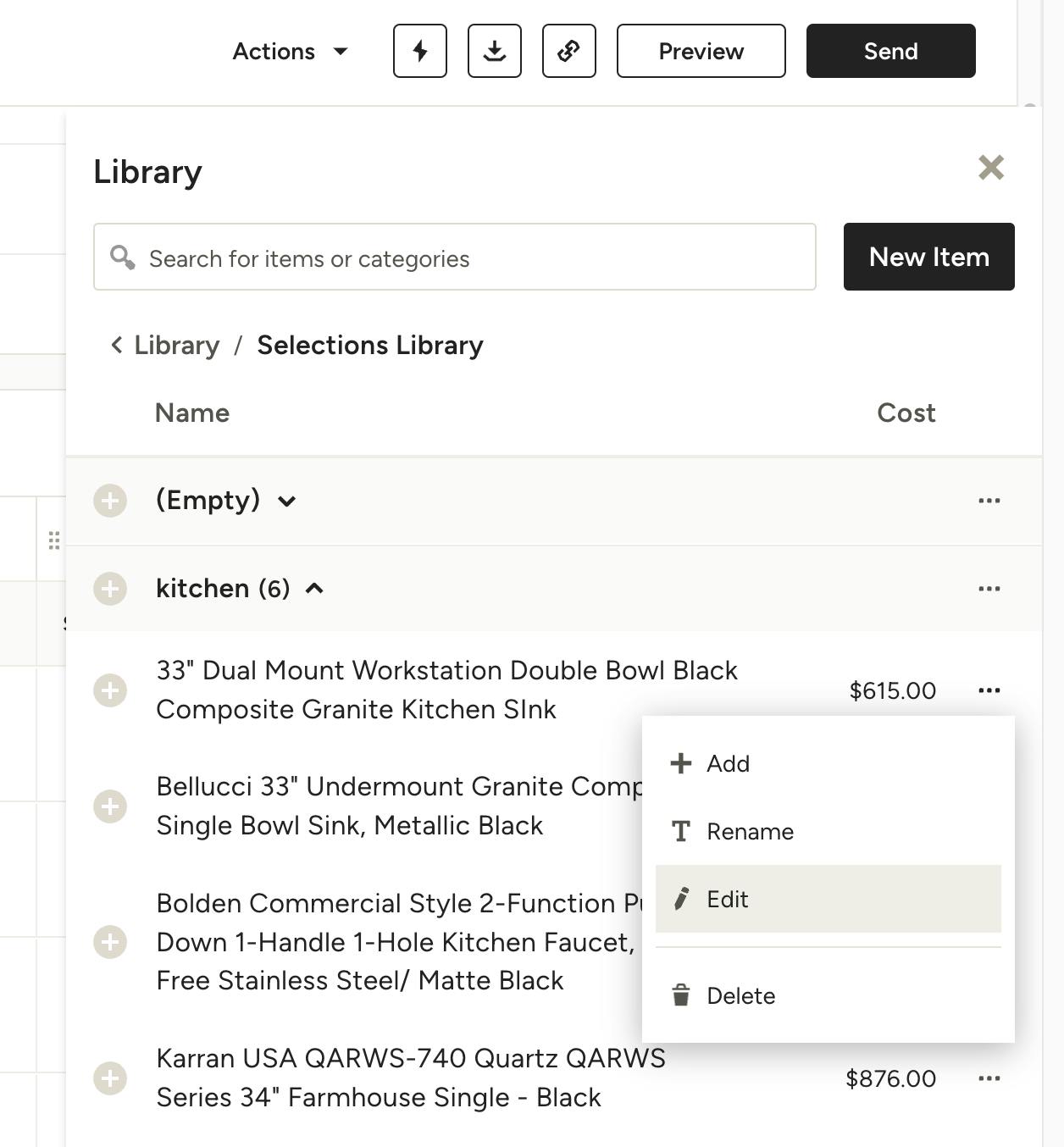The image size is (1064, 1147).
Task: Open more options for the (Empty) category
Action: pos(989,501)
